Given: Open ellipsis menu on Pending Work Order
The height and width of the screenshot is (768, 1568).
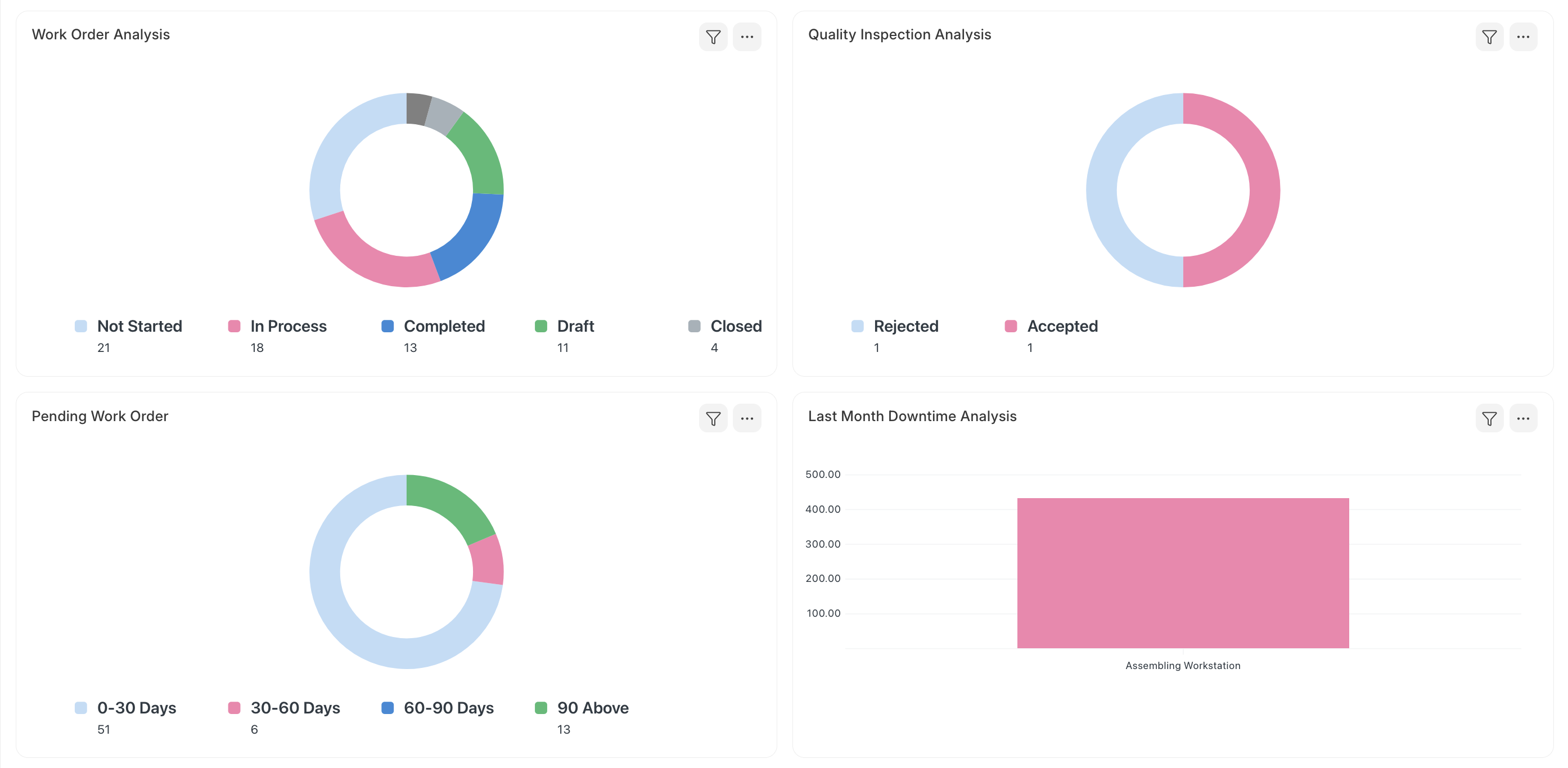Looking at the screenshot, I should pyautogui.click(x=747, y=419).
